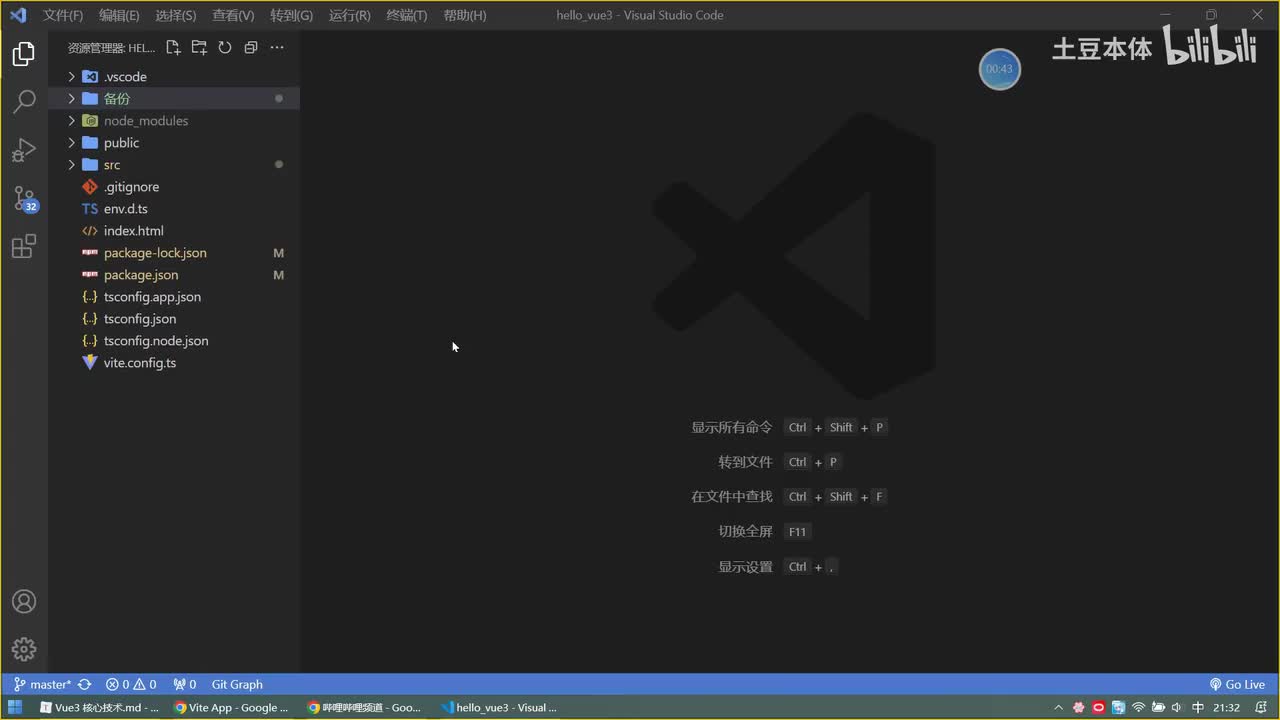Click the ports forwarded indicator showing 0
The height and width of the screenshot is (720, 1280).
tap(184, 685)
